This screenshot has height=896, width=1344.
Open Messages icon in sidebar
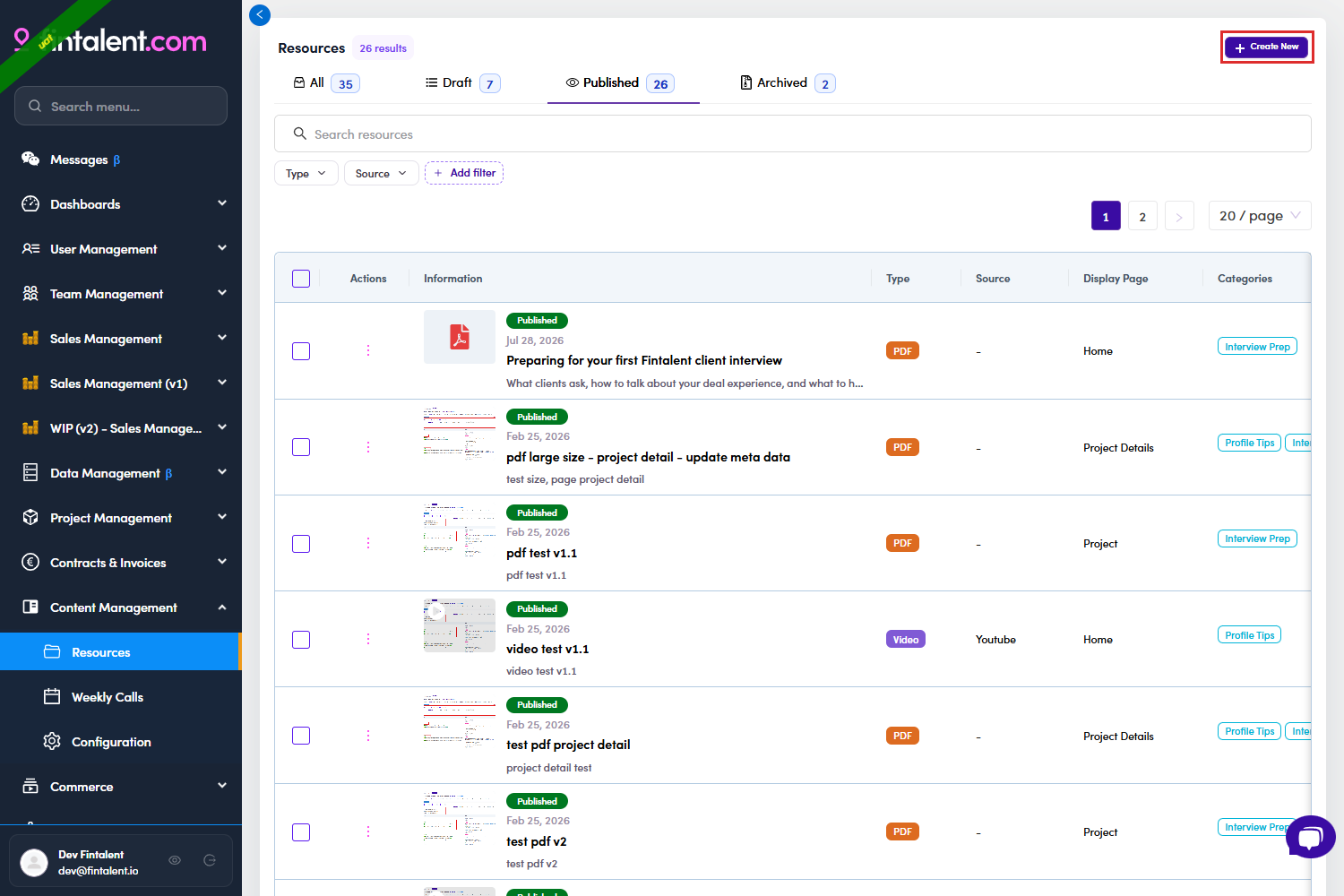pyautogui.click(x=30, y=159)
